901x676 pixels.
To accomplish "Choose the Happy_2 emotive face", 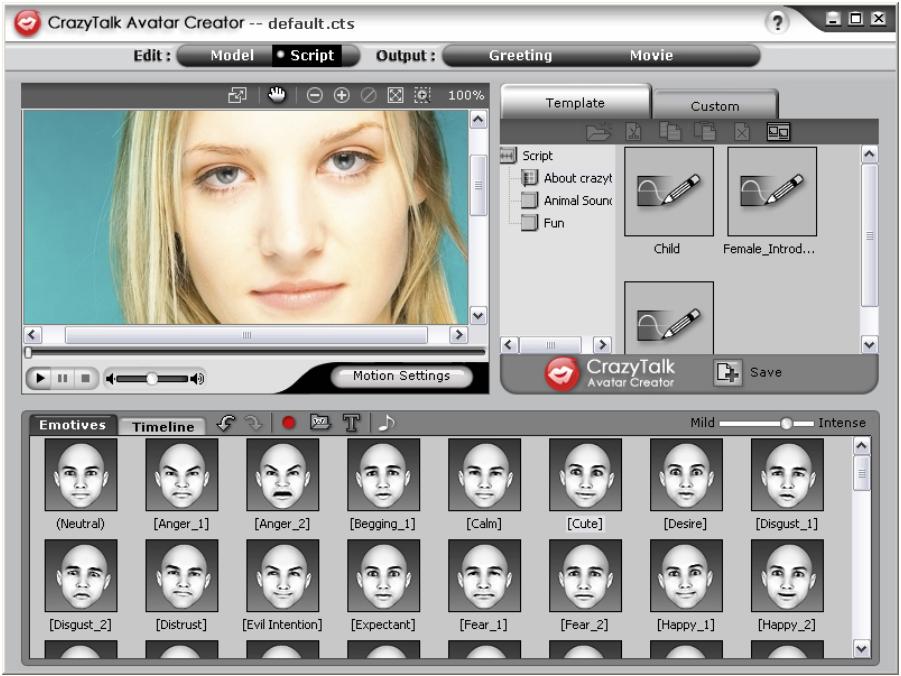I will (787, 575).
